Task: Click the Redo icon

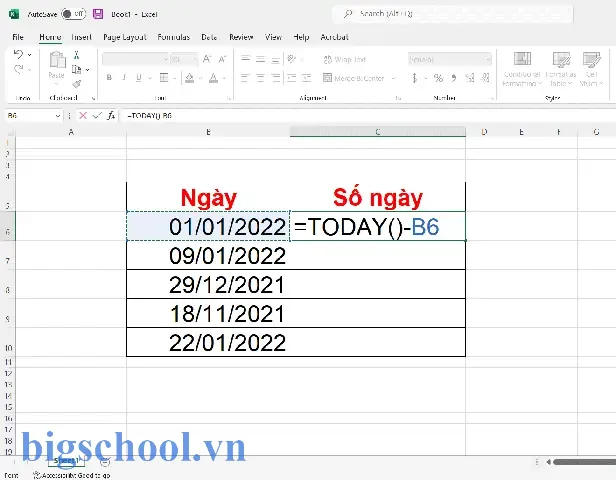Action: pyautogui.click(x=18, y=70)
